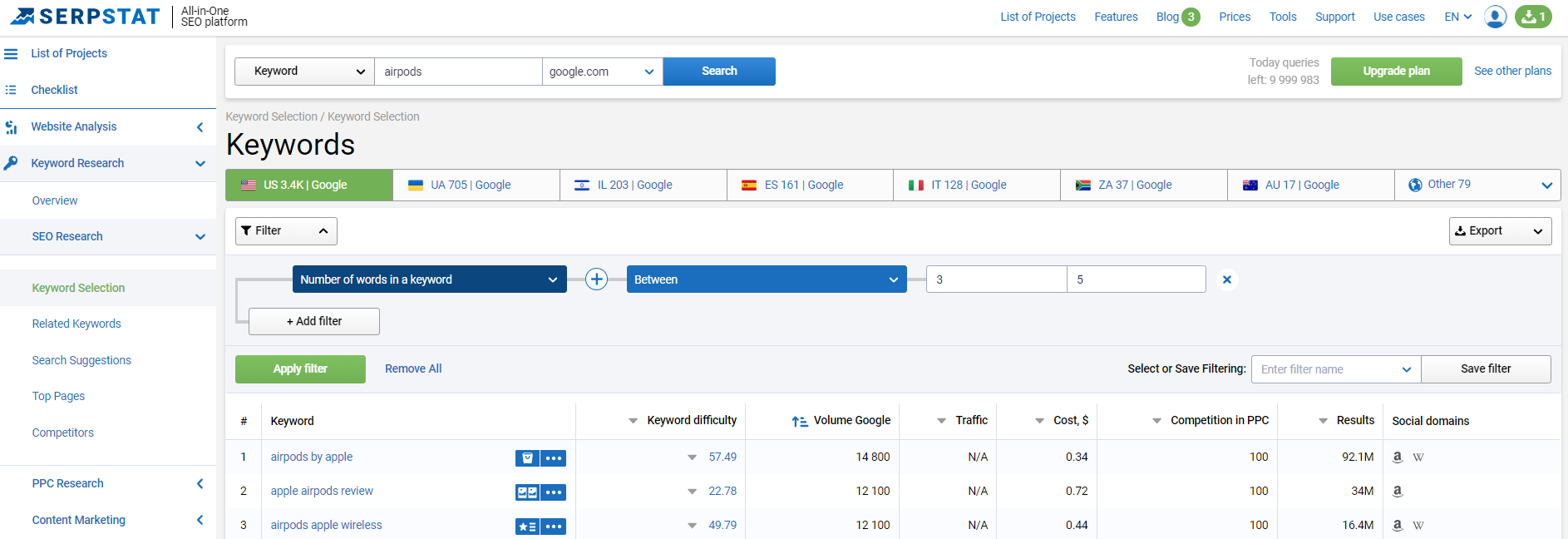Open the Keyword search type dropdown
Image resolution: width=1568 pixels, height=539 pixels.
click(x=305, y=72)
